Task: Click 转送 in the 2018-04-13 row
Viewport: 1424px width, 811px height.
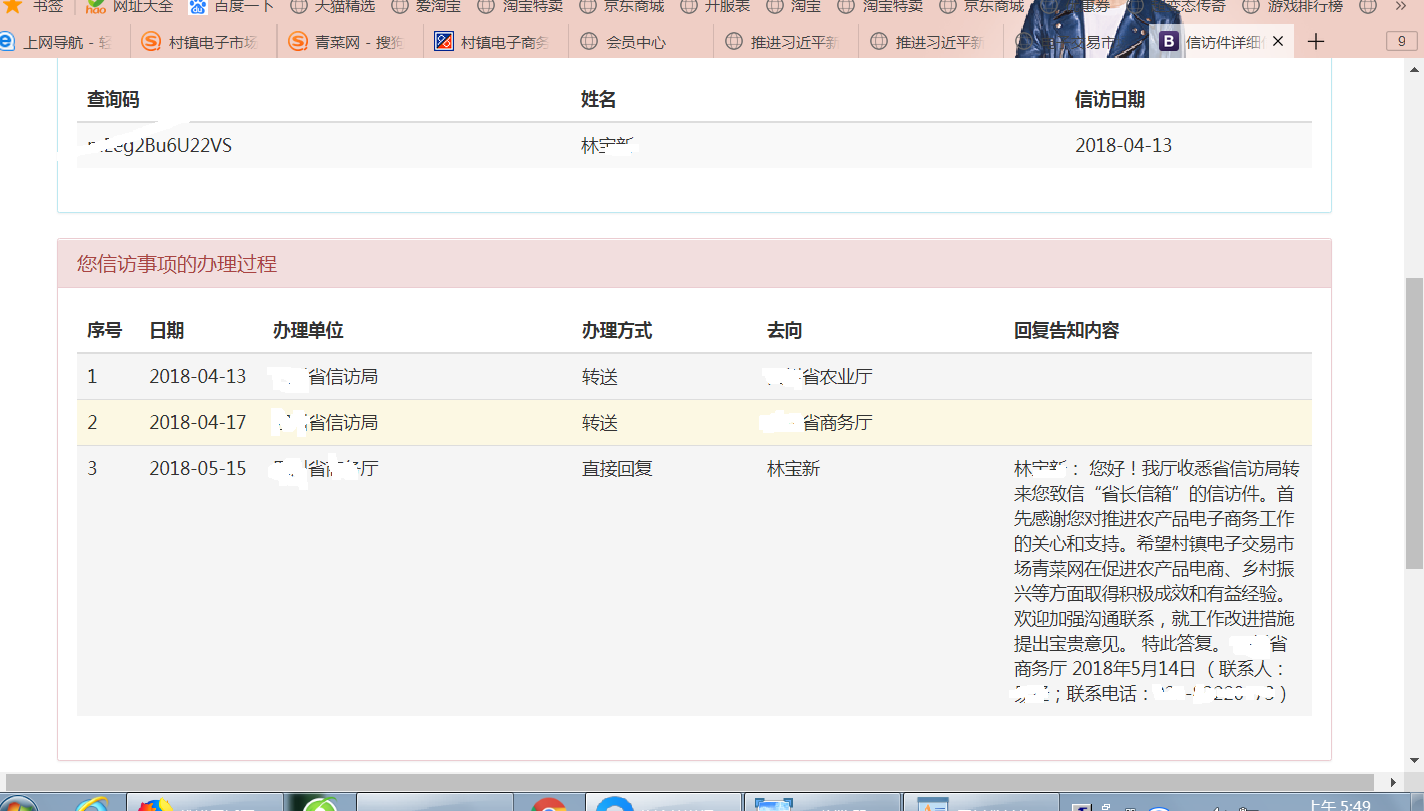Action: point(600,377)
